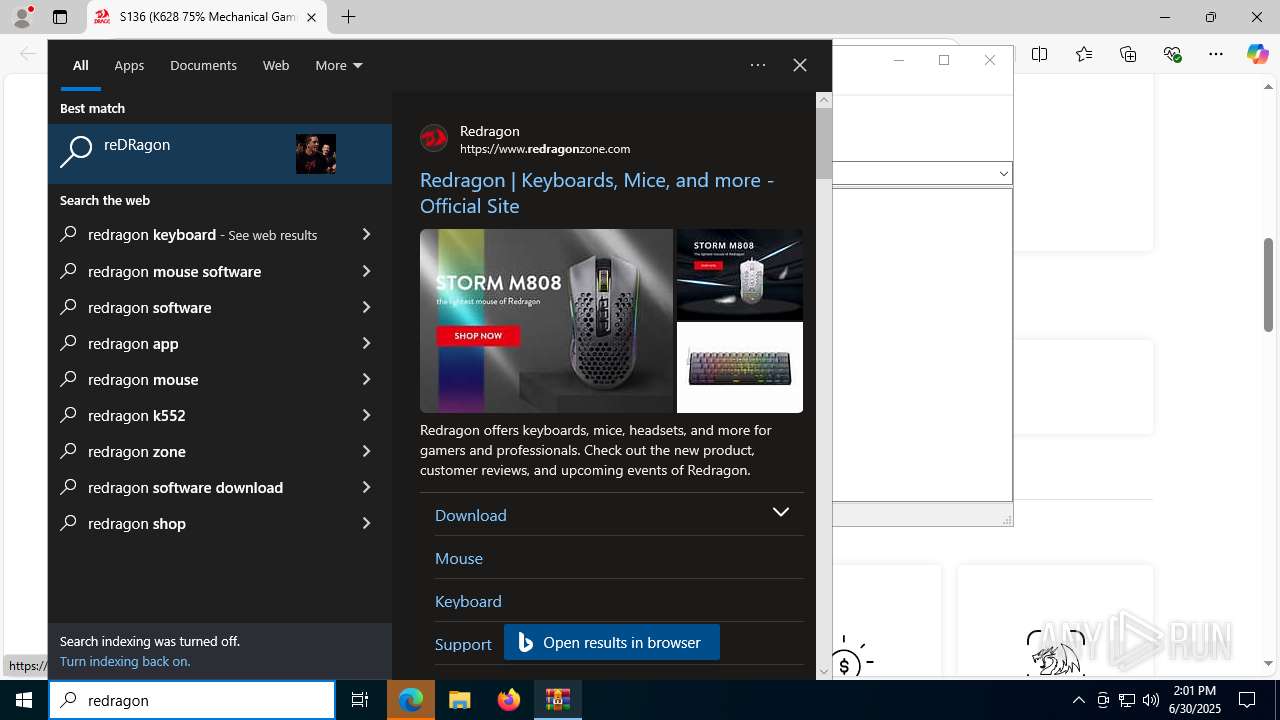This screenshot has width=1280, height=720.
Task: Open Edge Favorites star icon
Action: 1084,54
